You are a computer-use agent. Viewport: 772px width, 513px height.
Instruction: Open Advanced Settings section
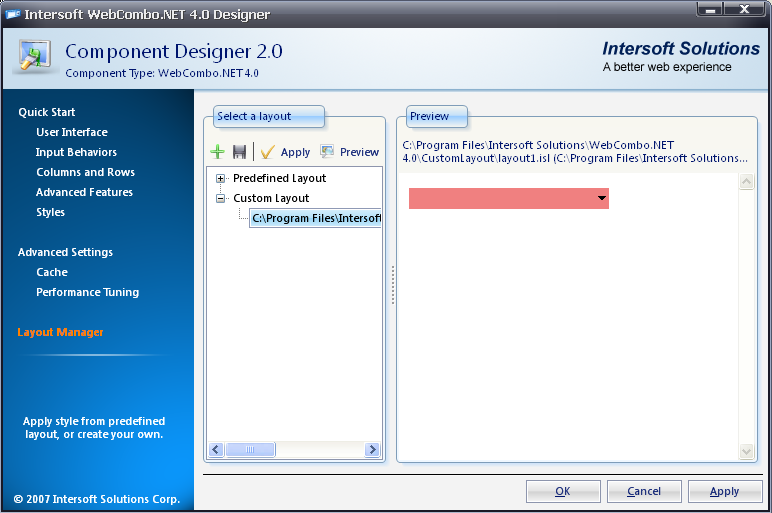tap(65, 253)
